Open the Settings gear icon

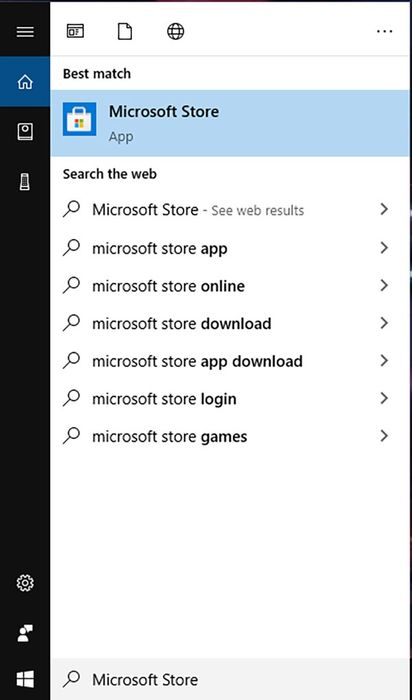(25, 583)
